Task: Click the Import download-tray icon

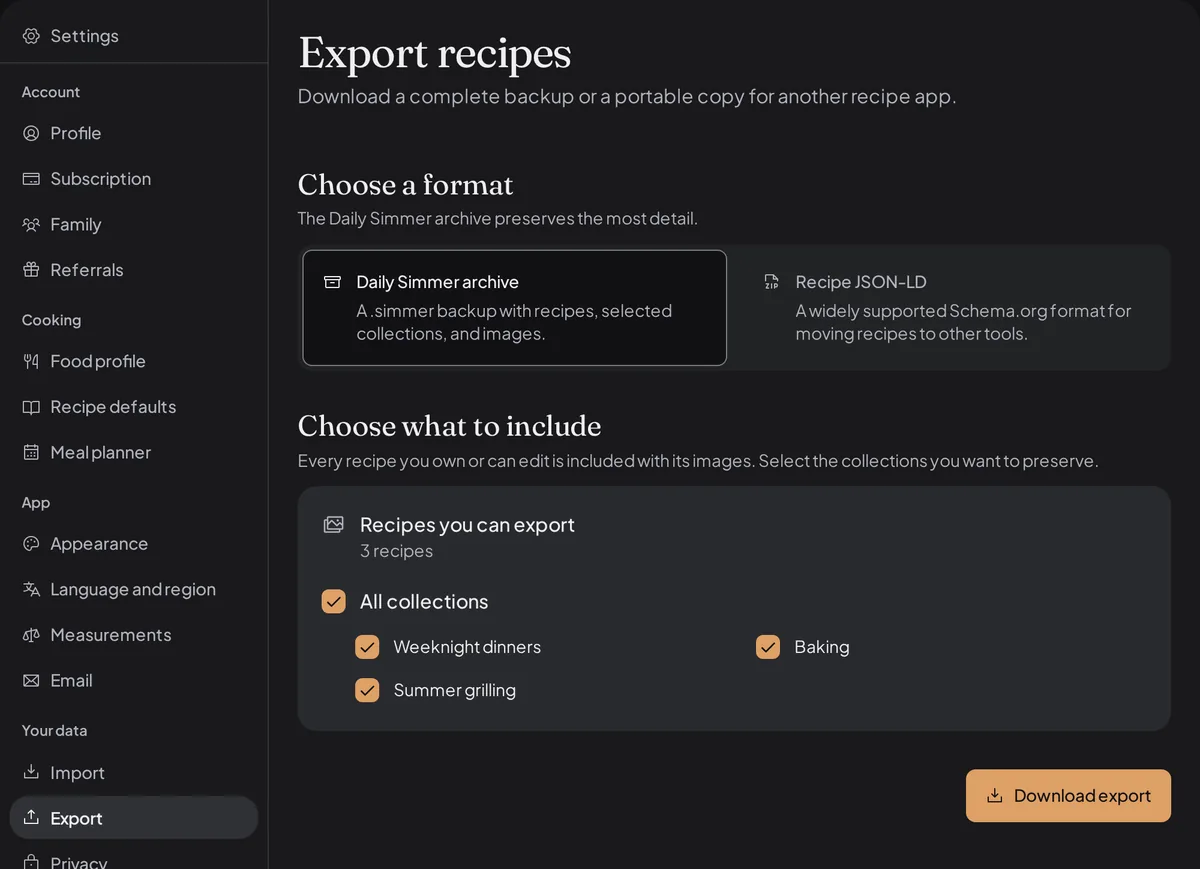Action: [31, 773]
